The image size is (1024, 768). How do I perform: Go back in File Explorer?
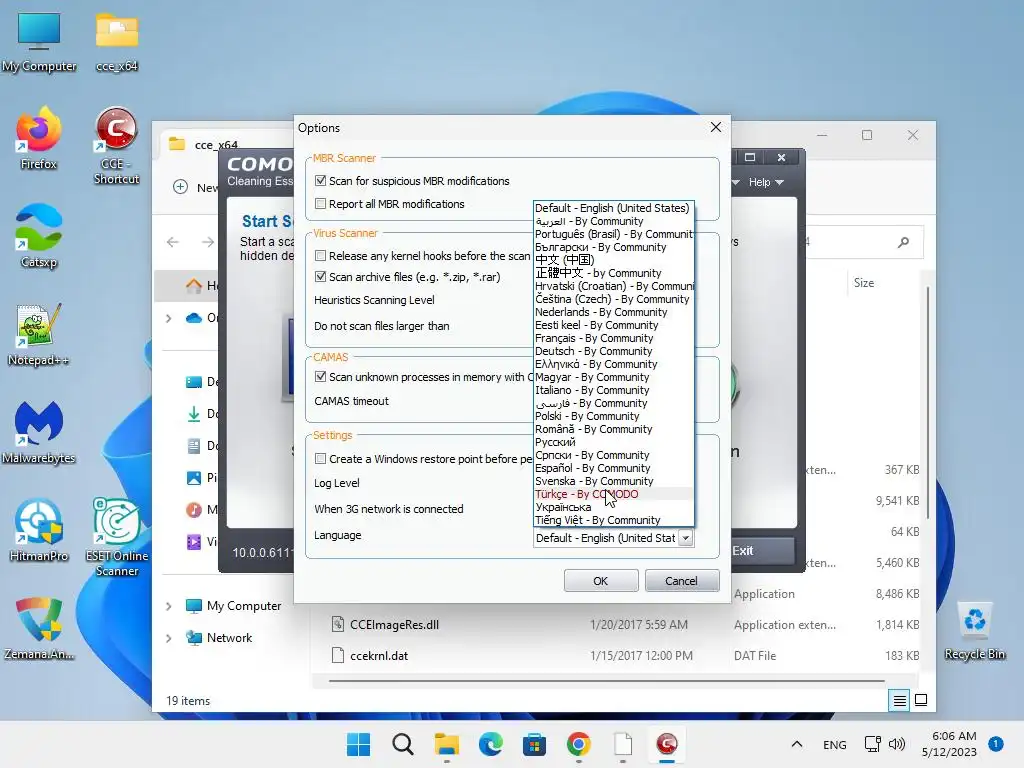pyautogui.click(x=172, y=242)
